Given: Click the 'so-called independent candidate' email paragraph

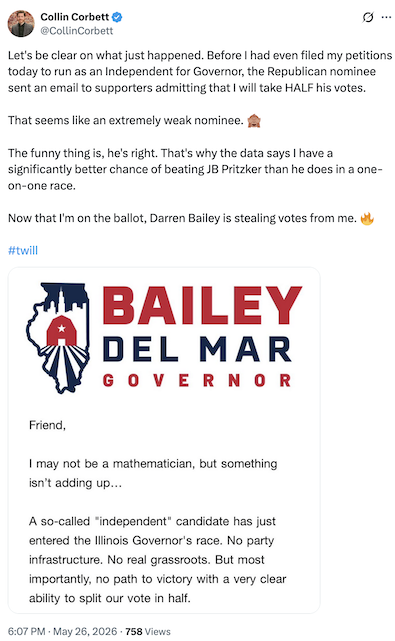Looking at the screenshot, I should 157,560.
